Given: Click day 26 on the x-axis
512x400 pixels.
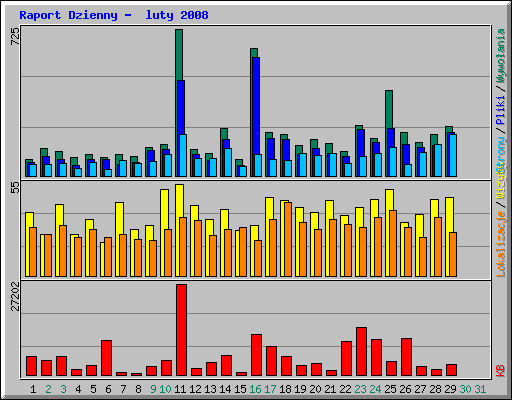Looking at the screenshot, I should 405,389.
